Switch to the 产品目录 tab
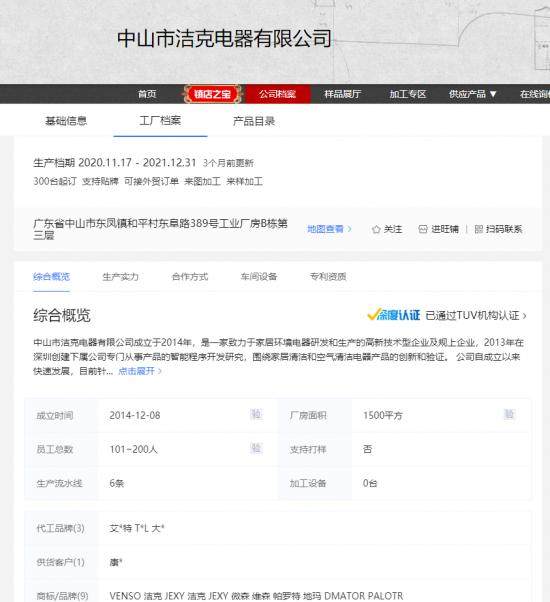This screenshot has height=602, width=550. point(254,121)
